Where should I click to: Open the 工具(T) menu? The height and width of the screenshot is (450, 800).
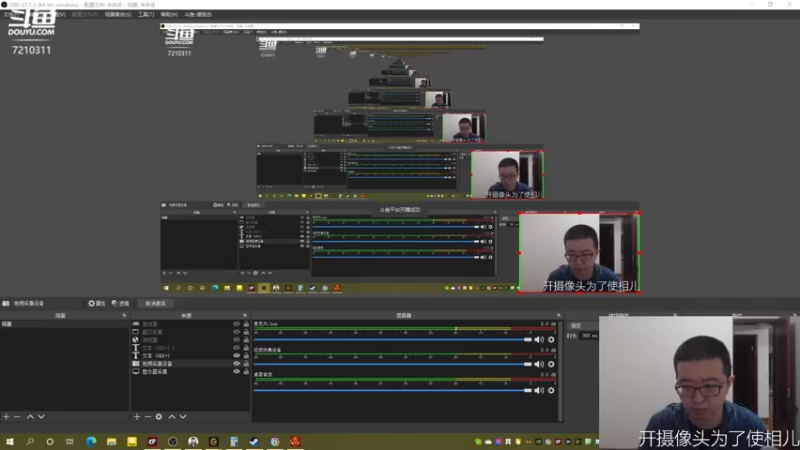[x=146, y=14]
